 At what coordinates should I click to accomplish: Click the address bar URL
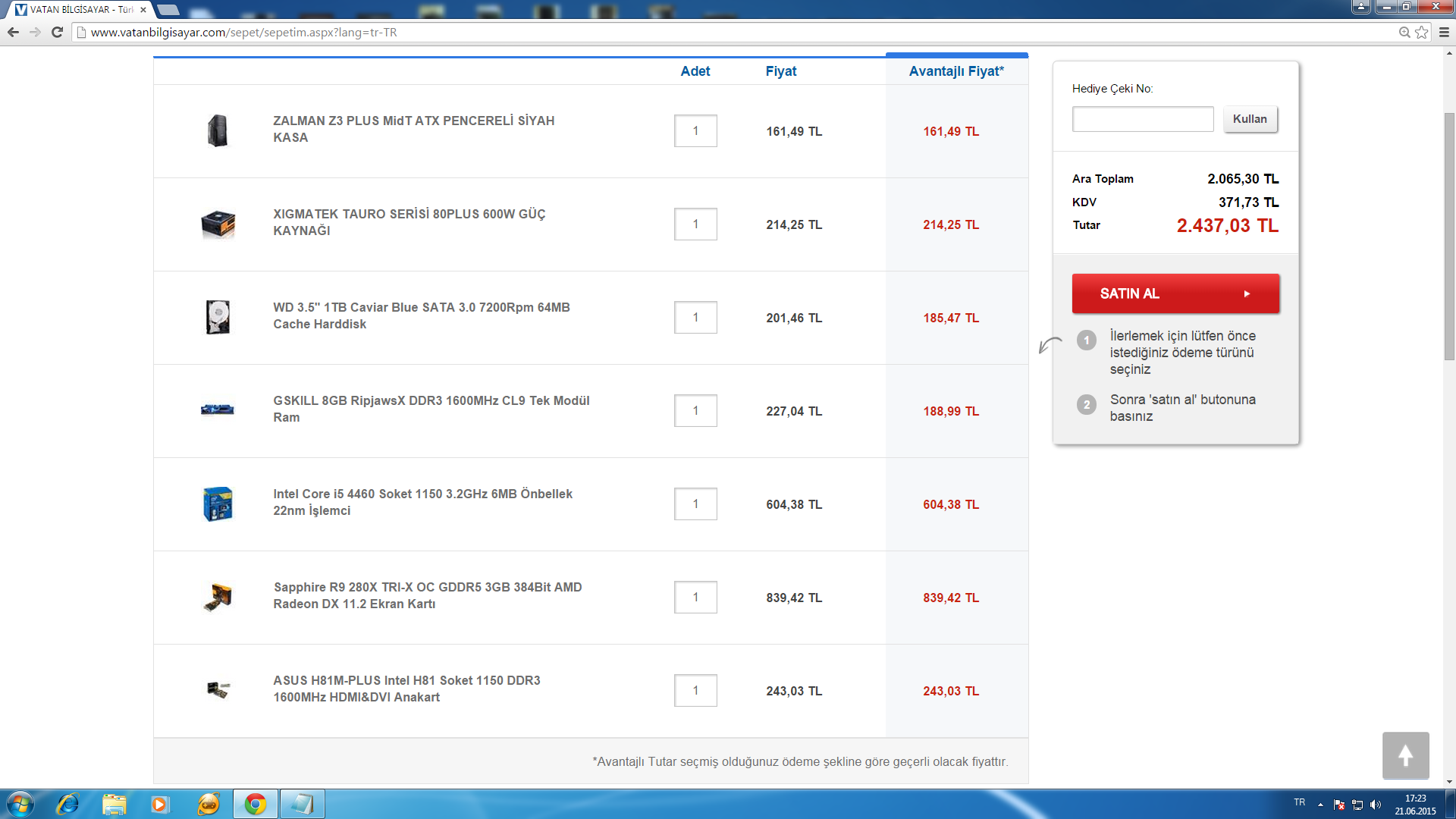click(x=243, y=32)
